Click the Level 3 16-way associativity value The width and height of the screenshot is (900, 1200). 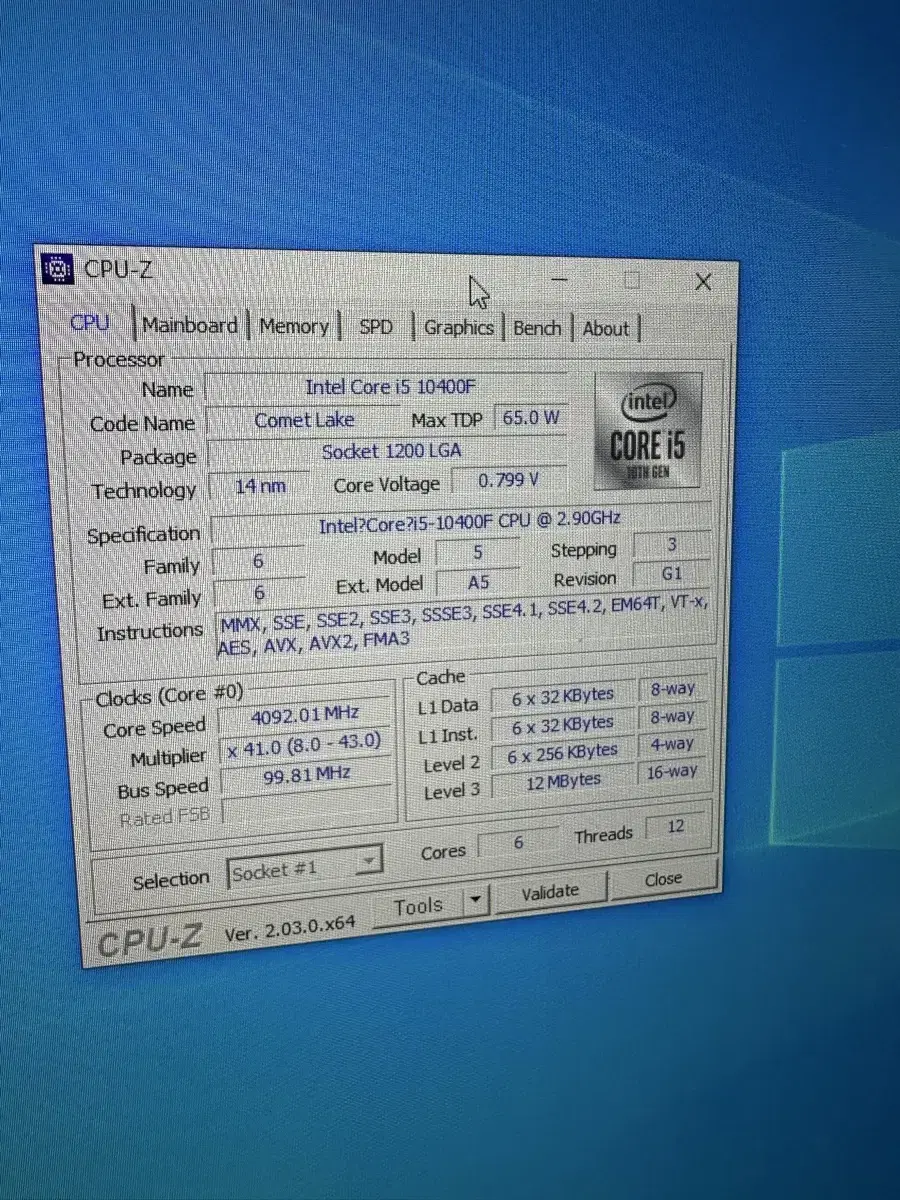pyautogui.click(x=671, y=772)
